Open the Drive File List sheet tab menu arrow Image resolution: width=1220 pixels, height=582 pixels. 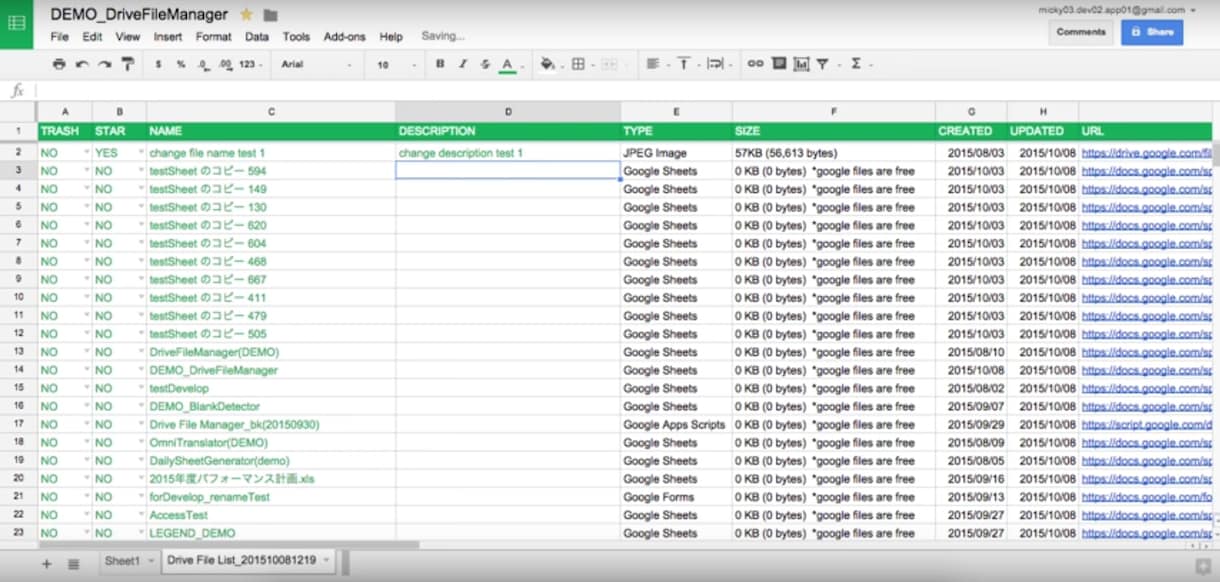(x=327, y=561)
